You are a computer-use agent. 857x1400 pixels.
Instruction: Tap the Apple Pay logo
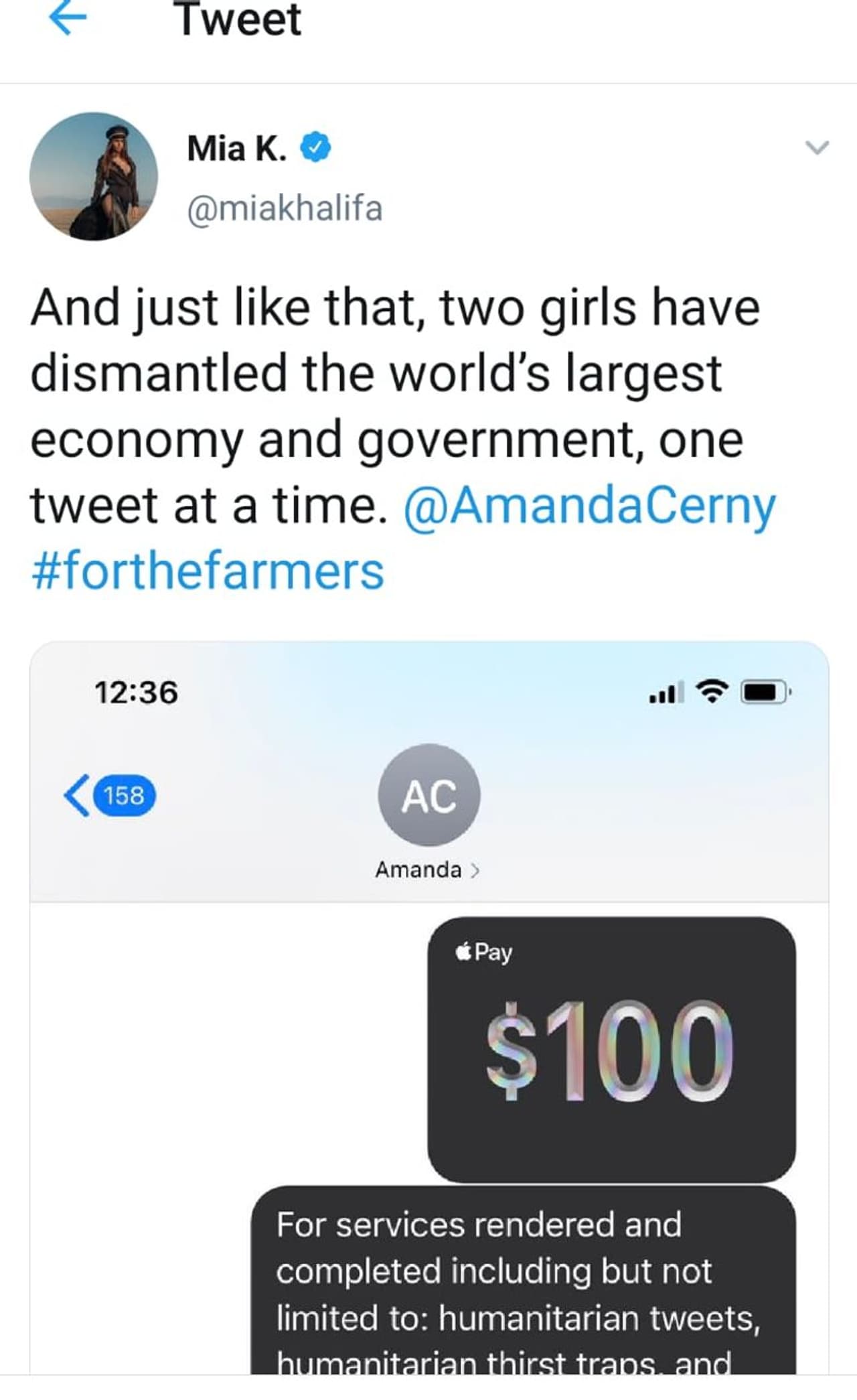click(x=483, y=952)
